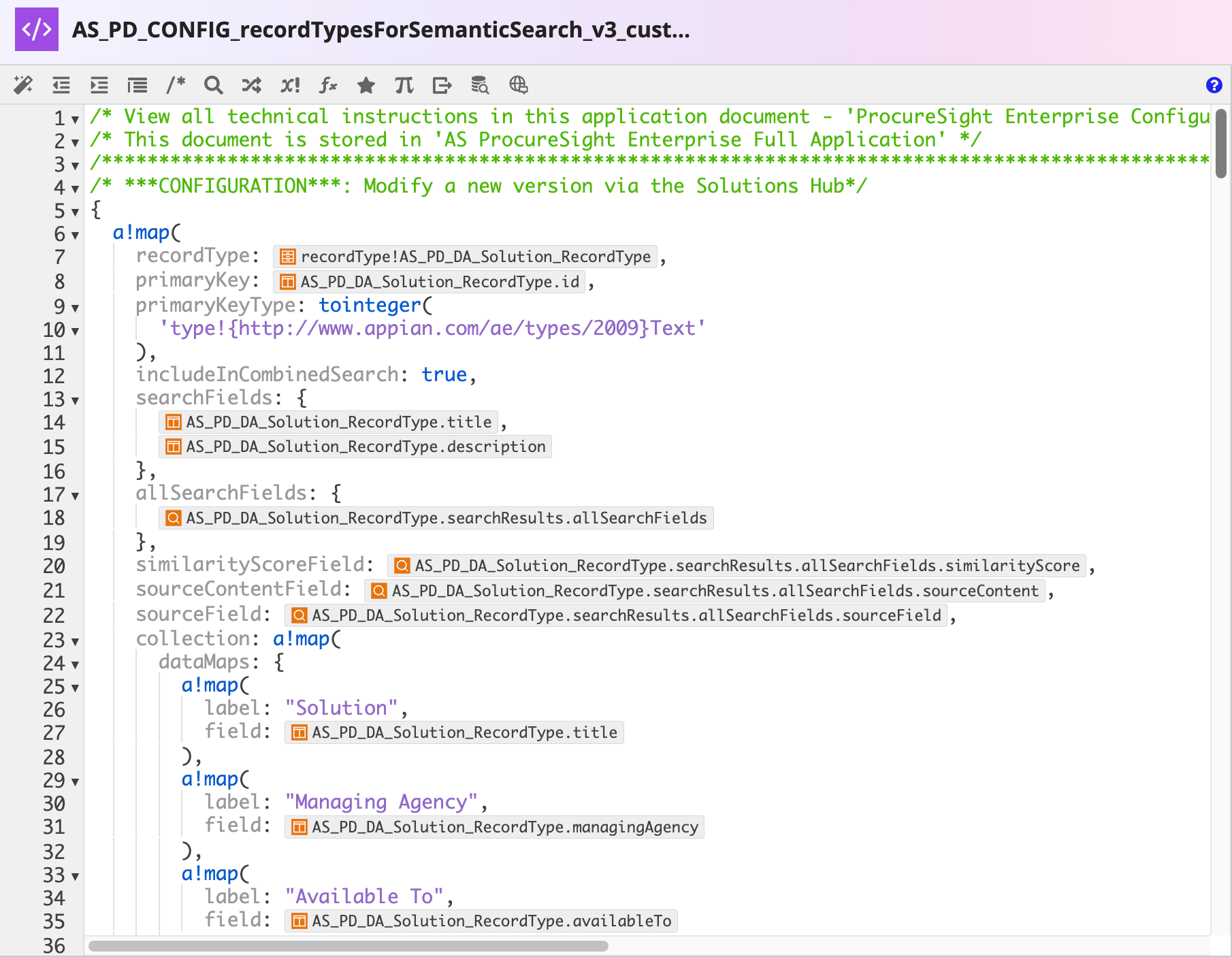Click the sourceContent field reference
The image size is (1232, 957).
pyautogui.click(x=705, y=591)
